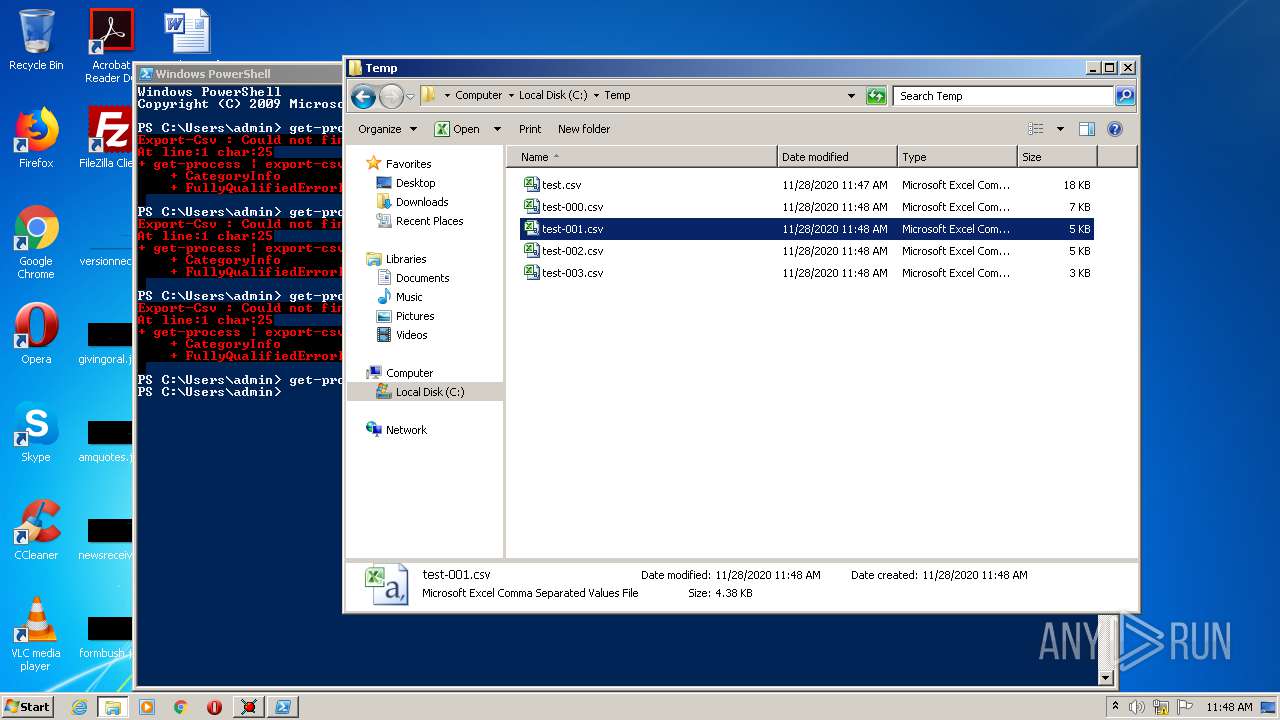Click the taskbar clock 11:48 AM
Image resolution: width=1280 pixels, height=720 pixels.
tap(1229, 707)
